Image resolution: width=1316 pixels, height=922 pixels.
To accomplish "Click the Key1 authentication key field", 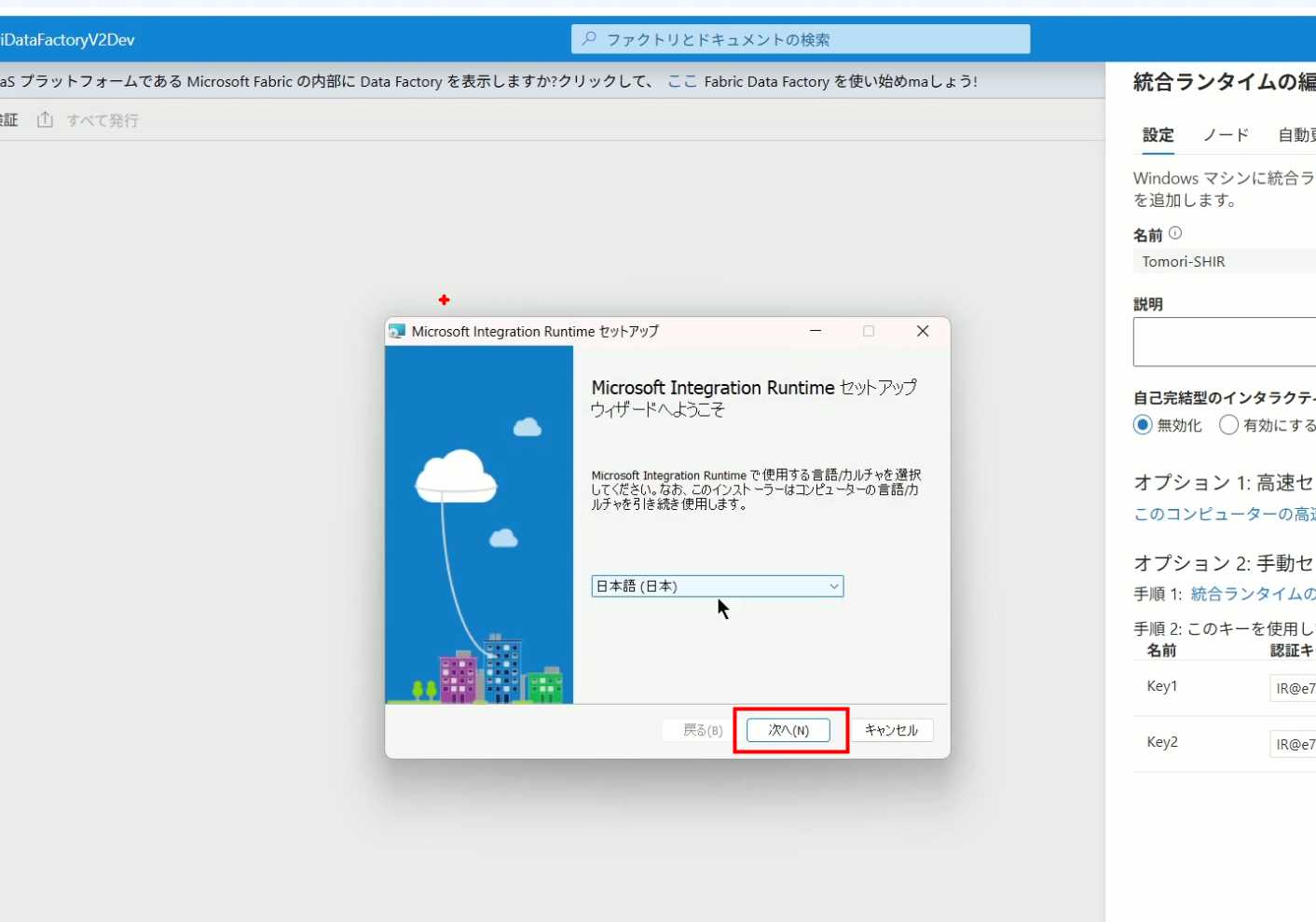I will (x=1293, y=688).
